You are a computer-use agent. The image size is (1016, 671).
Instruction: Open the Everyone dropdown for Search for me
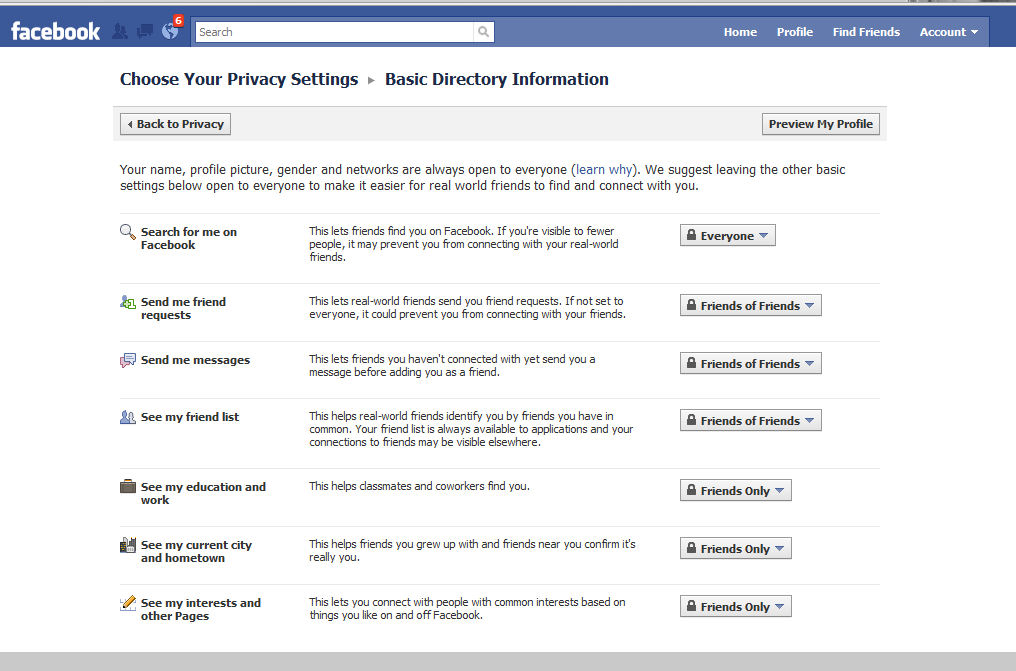[728, 235]
